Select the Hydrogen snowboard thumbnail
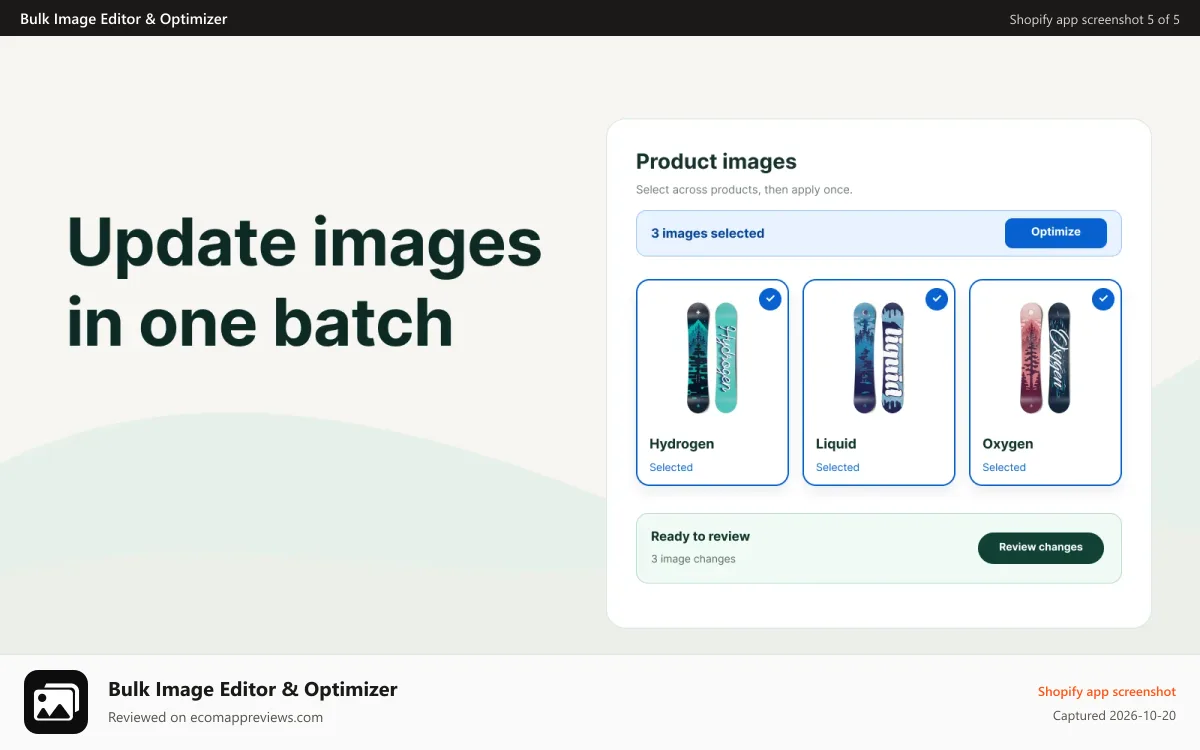Screen dimensions: 1200x750 pyautogui.click(x=712, y=358)
